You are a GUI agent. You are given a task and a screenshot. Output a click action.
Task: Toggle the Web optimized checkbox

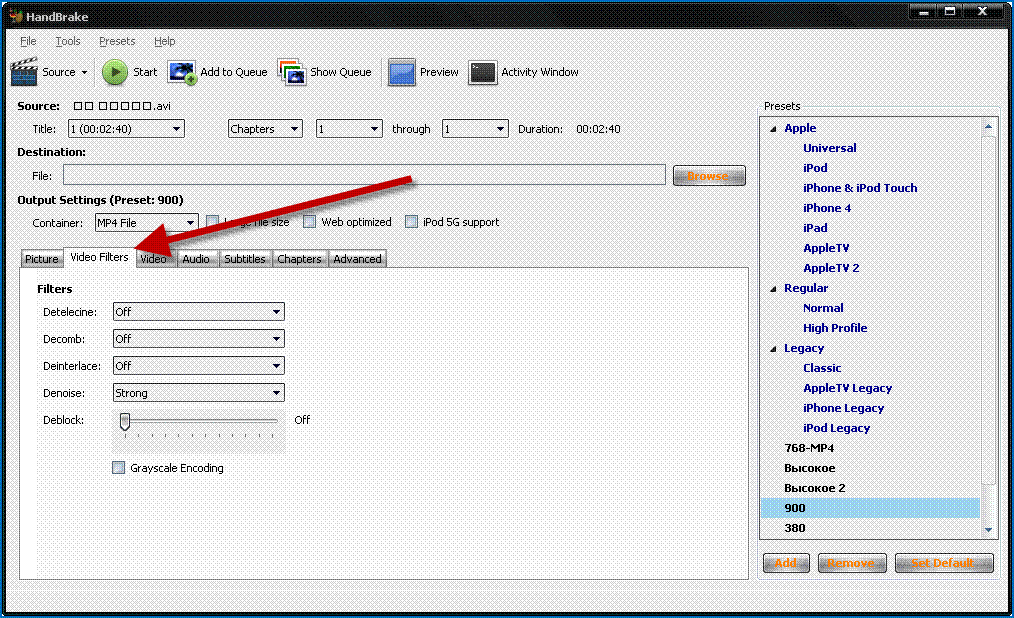click(x=310, y=222)
